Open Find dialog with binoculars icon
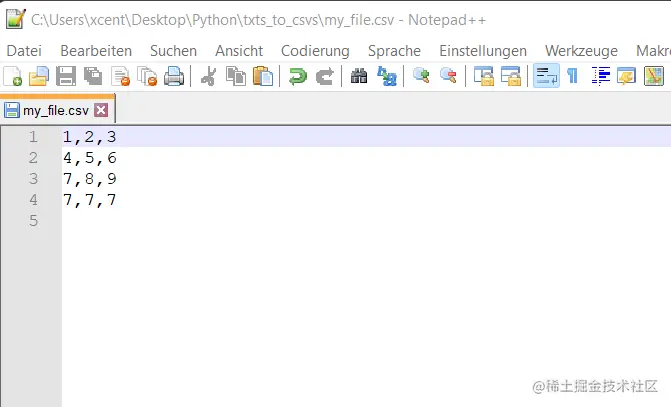 359,76
